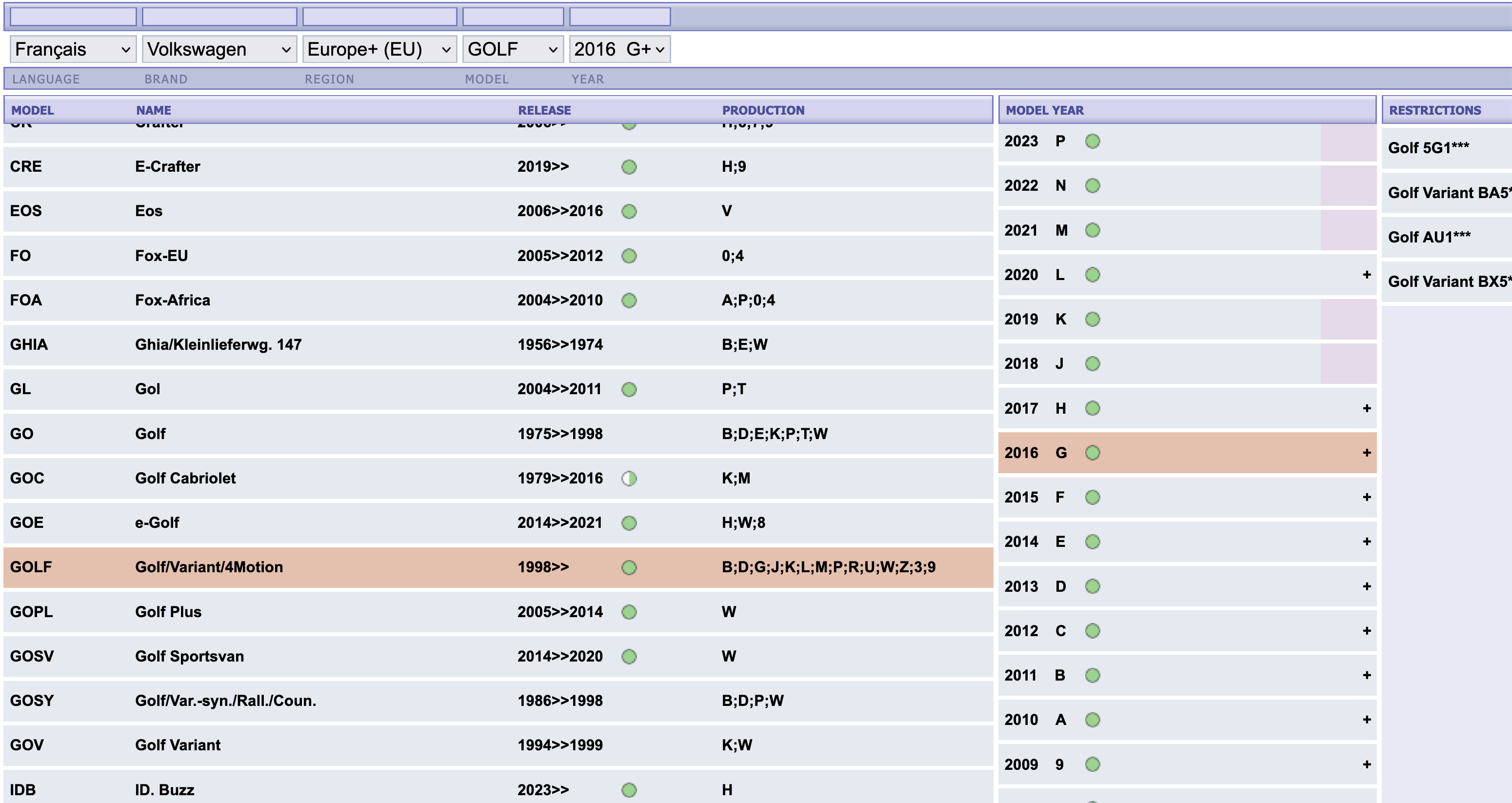Click the green dot for model year 2014
The image size is (1512, 803).
pos(1093,542)
